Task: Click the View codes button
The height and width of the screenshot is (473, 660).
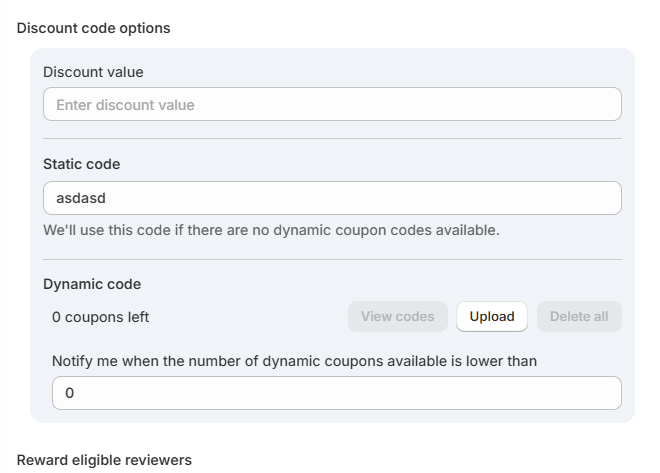Action: click(x=397, y=317)
